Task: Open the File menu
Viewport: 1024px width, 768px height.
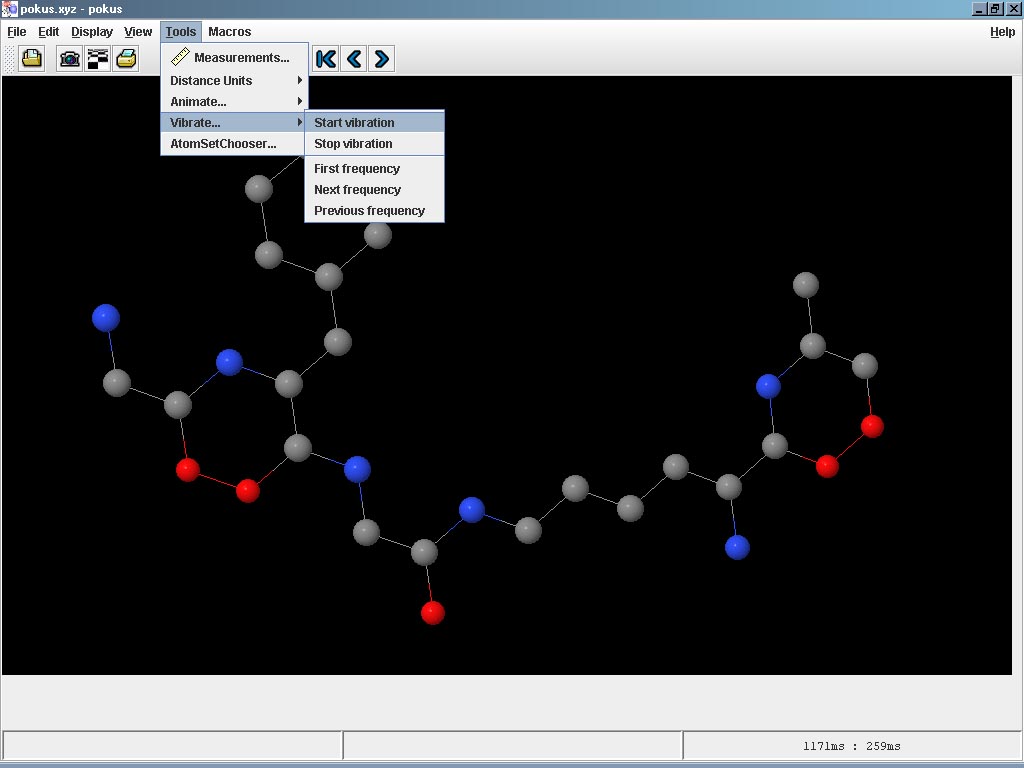Action: point(17,31)
